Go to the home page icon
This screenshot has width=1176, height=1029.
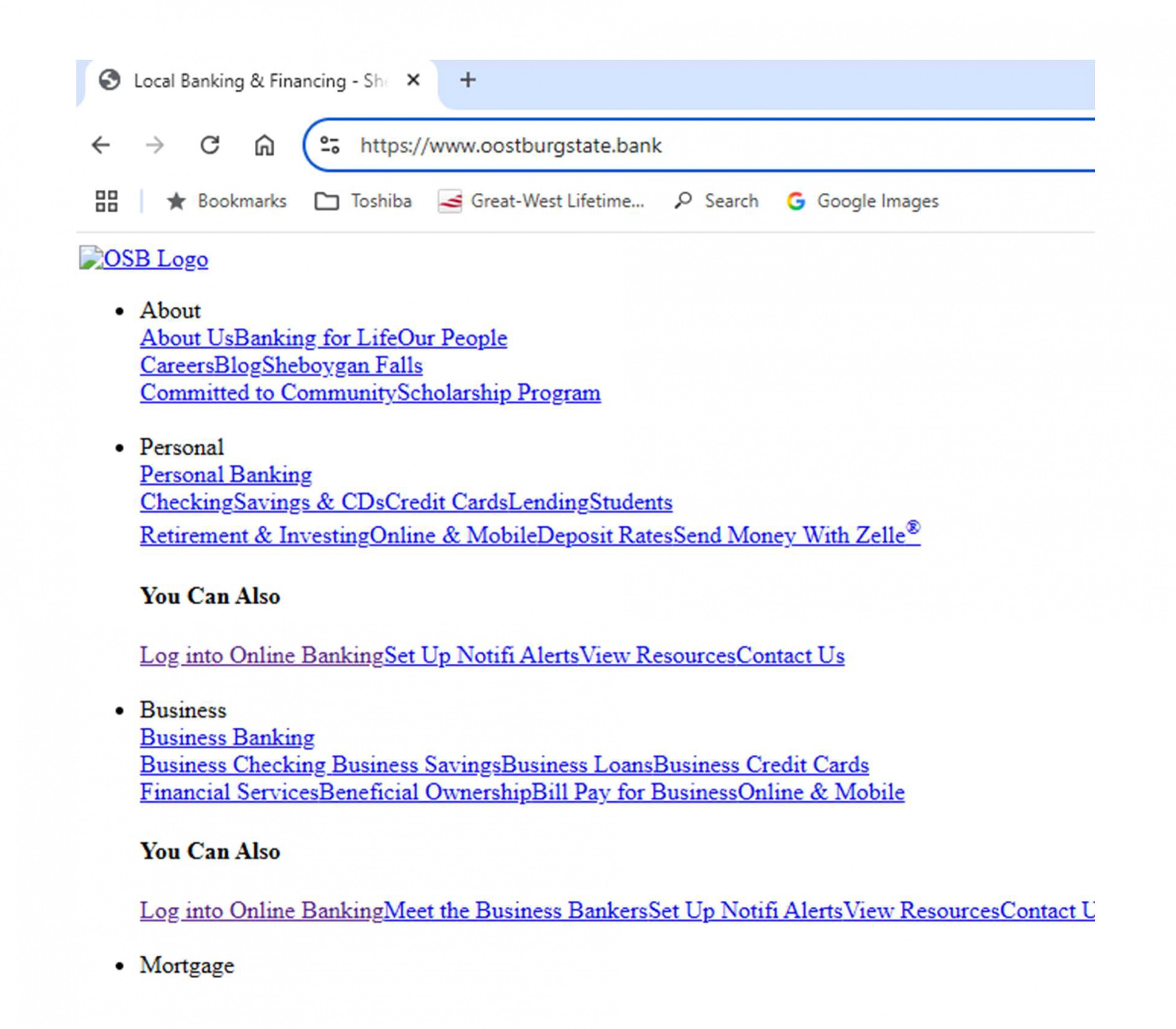(264, 145)
